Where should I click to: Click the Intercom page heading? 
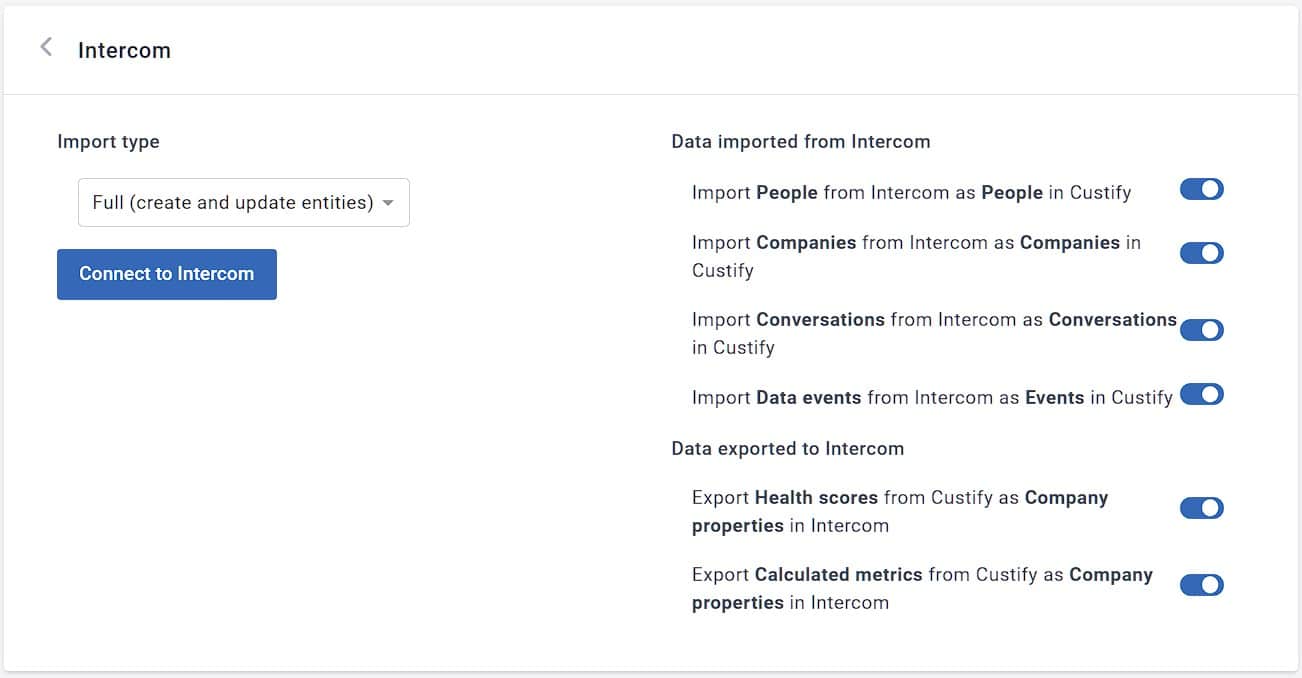click(x=124, y=49)
